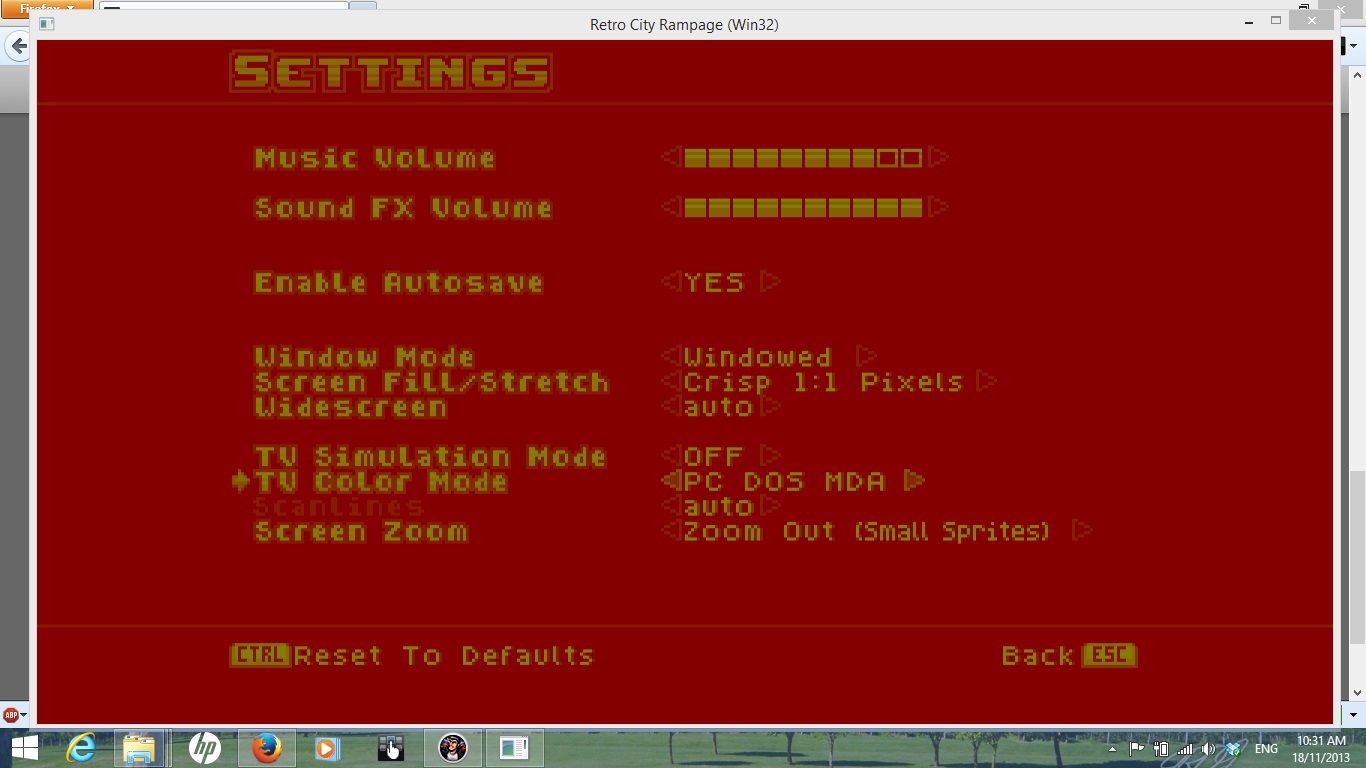Viewport: 1366px width, 768px height.
Task: Open Internet Explorer from the taskbar
Action: [81, 748]
